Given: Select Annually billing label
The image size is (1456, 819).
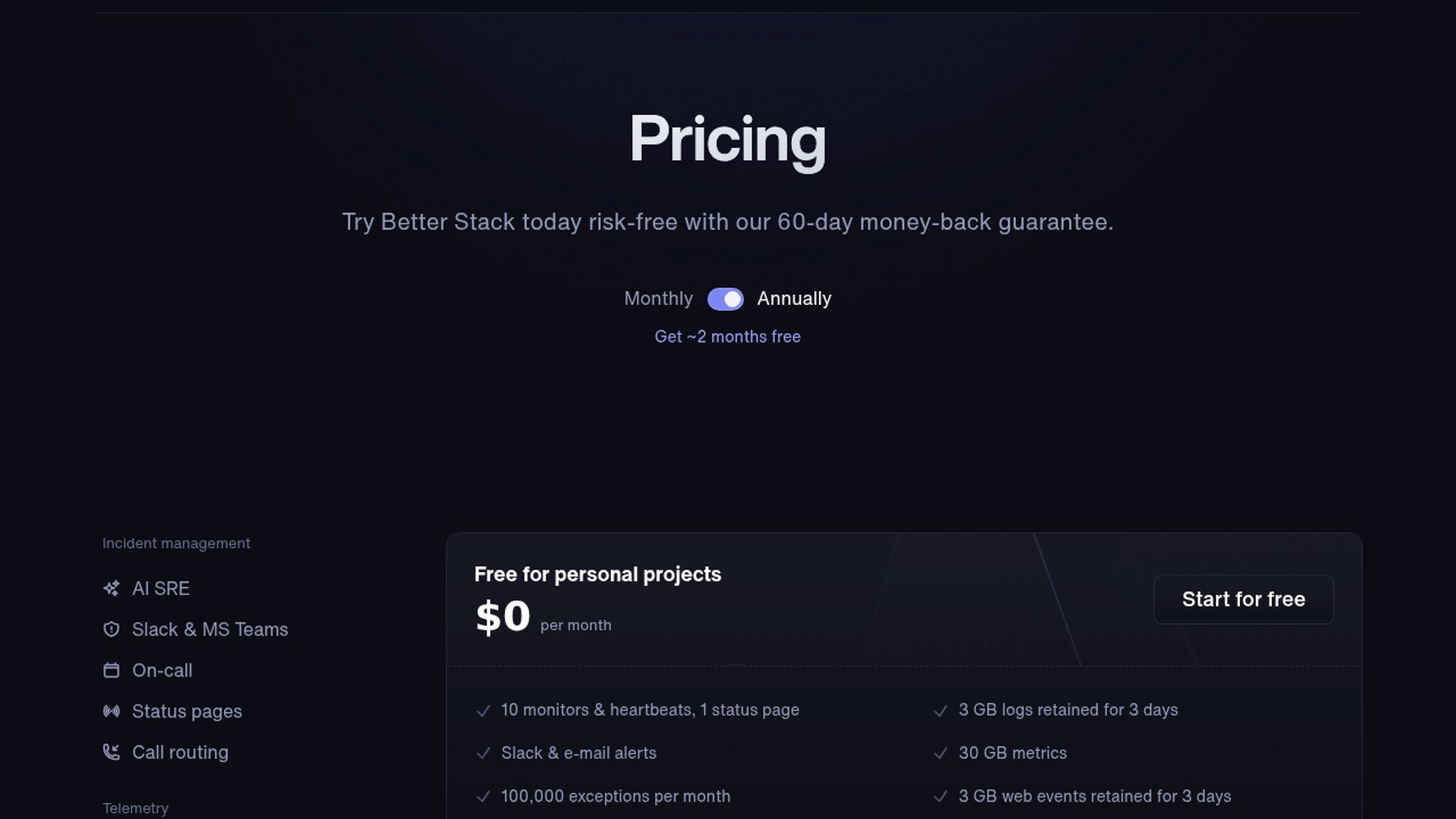Looking at the screenshot, I should pyautogui.click(x=794, y=299).
